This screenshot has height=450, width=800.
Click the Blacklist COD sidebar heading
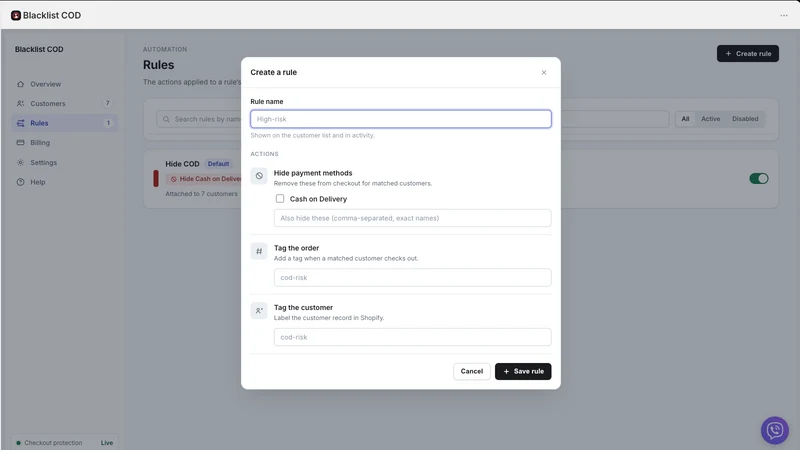pyautogui.click(x=39, y=49)
